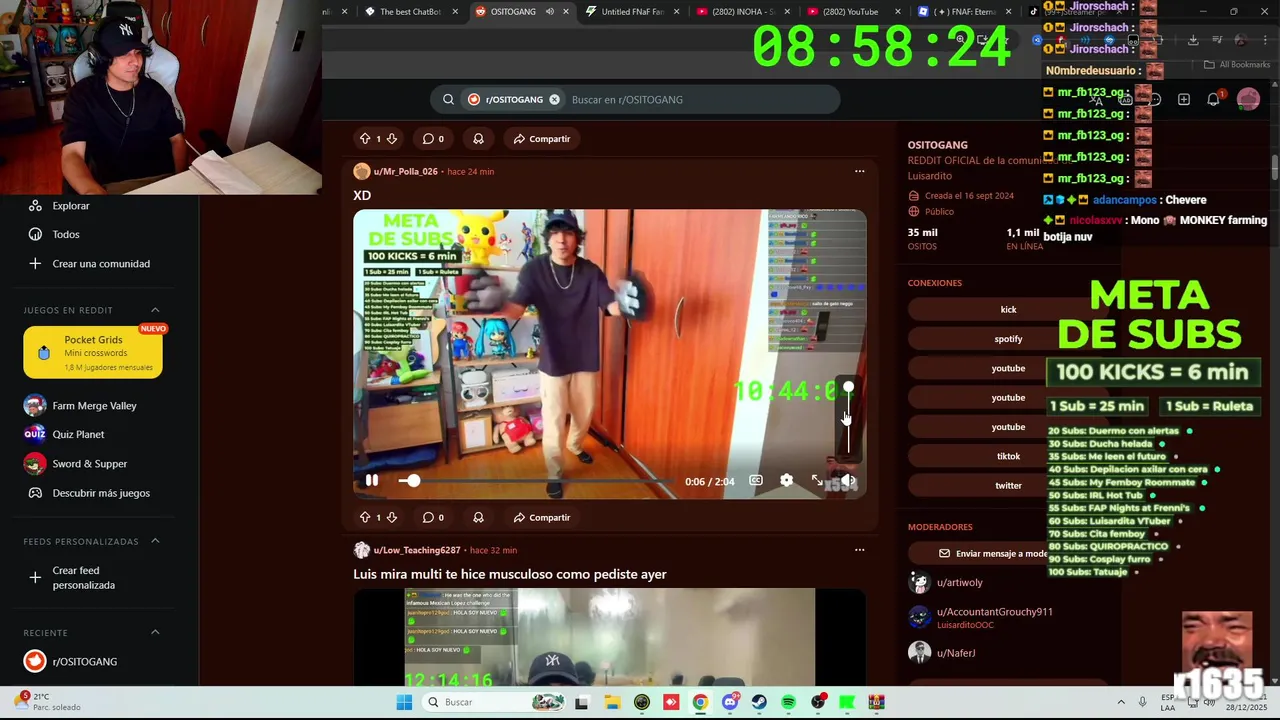
Task: Click Compartir above the Mr_Polla_026 post
Action: pyautogui.click(x=541, y=139)
